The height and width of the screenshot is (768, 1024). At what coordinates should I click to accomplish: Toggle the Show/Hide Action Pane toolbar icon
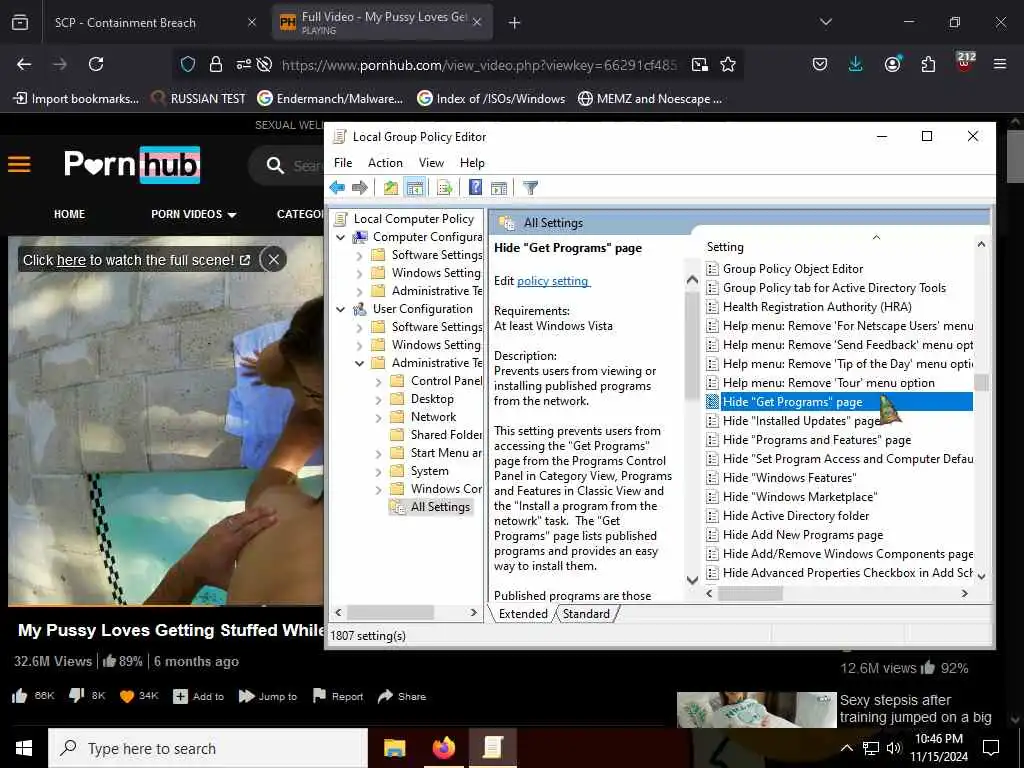point(499,188)
